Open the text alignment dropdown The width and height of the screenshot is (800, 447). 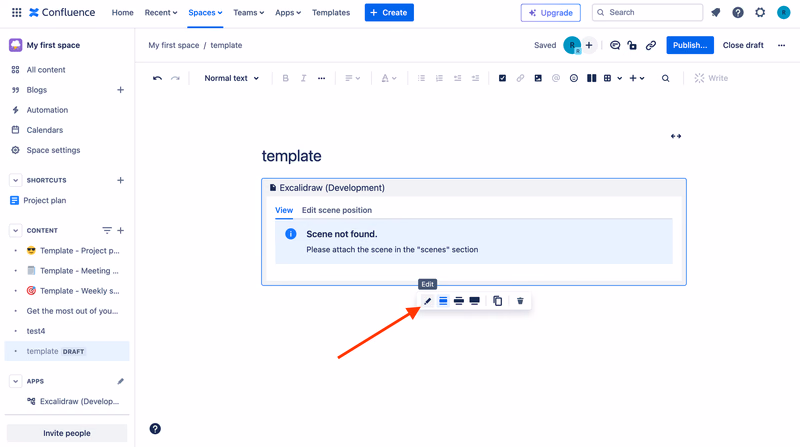tap(353, 78)
